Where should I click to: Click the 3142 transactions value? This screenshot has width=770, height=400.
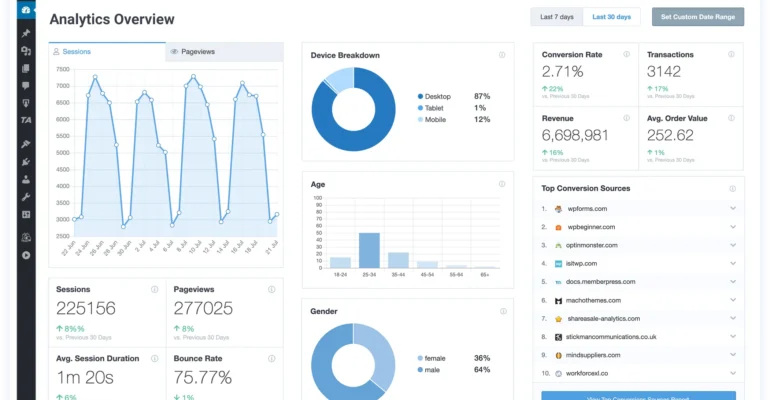664,72
